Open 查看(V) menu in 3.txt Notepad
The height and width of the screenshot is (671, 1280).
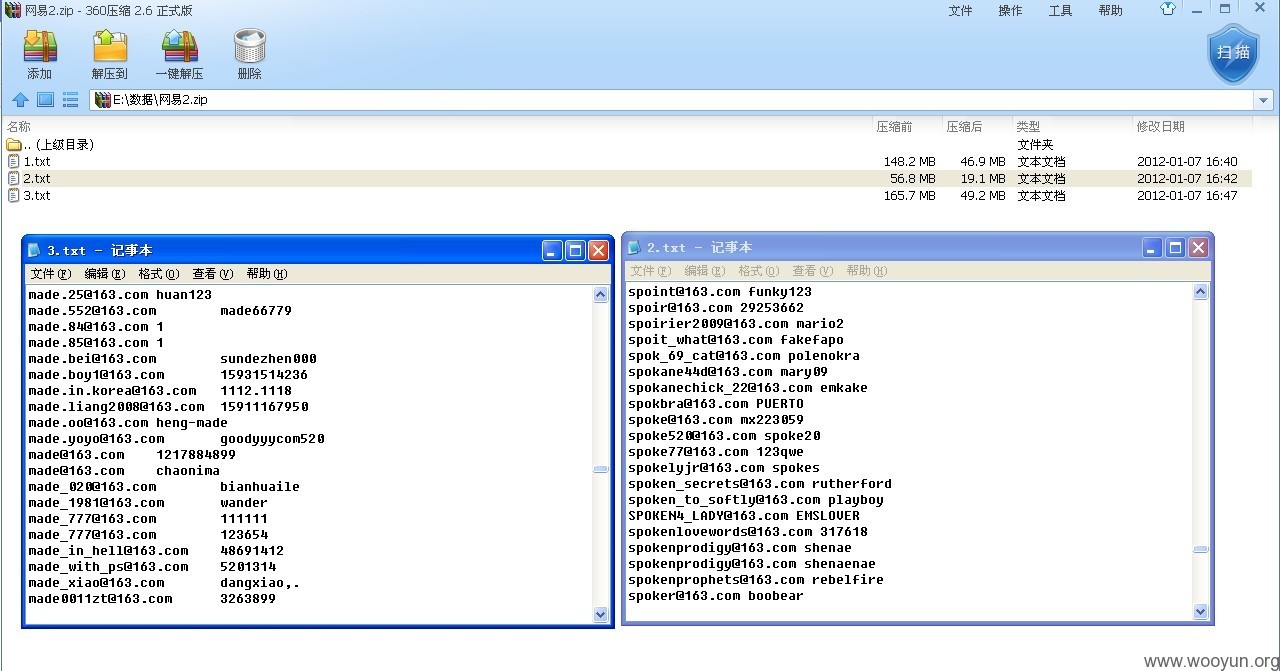pos(212,274)
